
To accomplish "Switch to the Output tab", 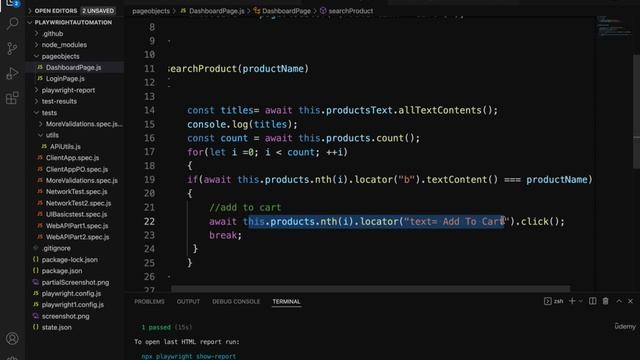I will (x=188, y=302).
